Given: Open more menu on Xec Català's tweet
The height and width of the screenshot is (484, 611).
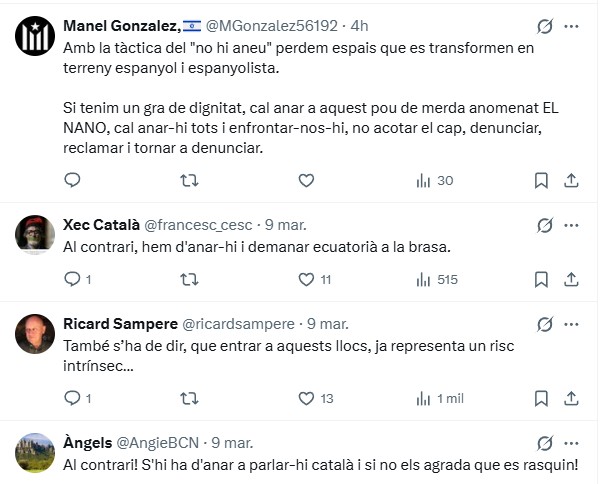Looking at the screenshot, I should 571,225.
